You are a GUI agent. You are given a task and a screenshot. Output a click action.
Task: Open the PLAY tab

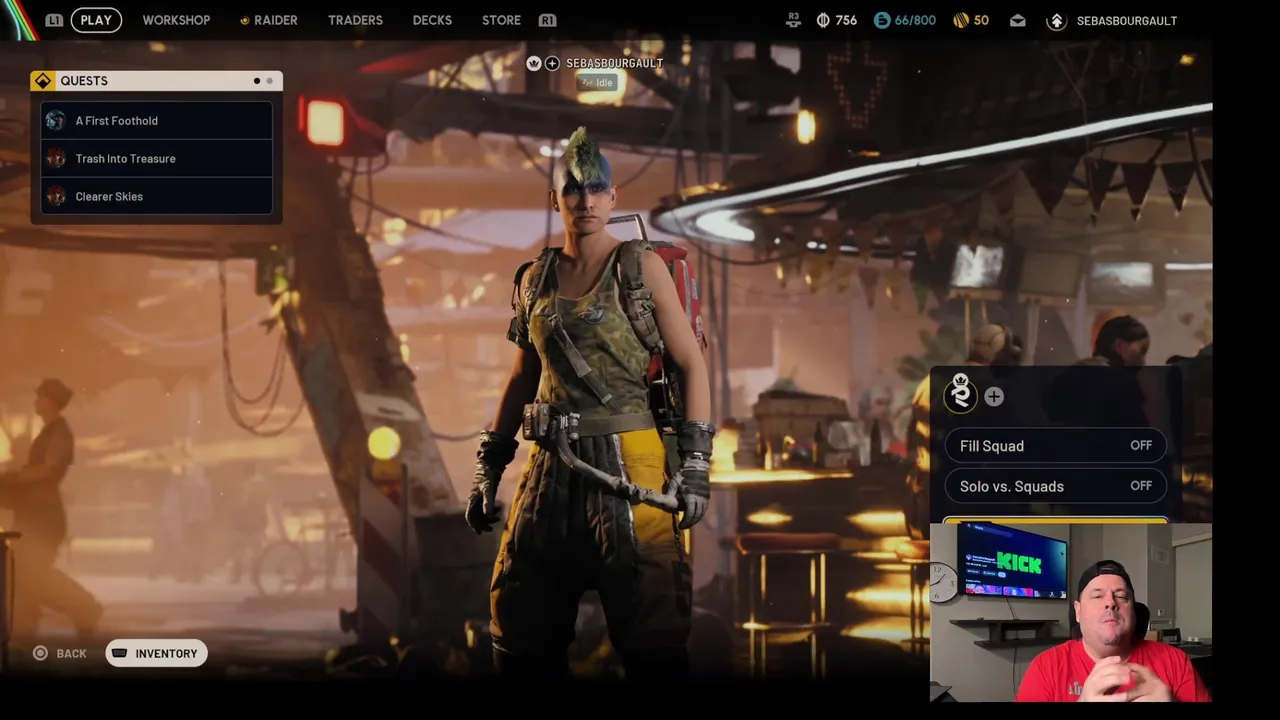coord(96,20)
